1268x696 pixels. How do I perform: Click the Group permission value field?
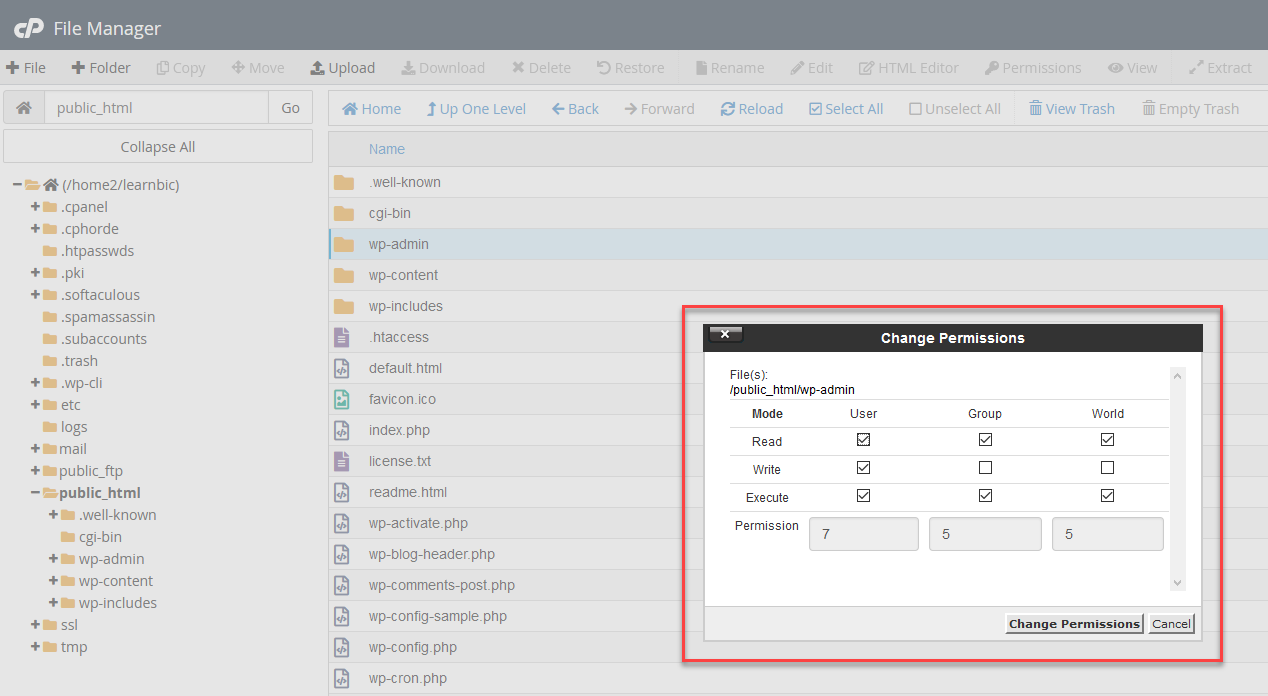[985, 534]
